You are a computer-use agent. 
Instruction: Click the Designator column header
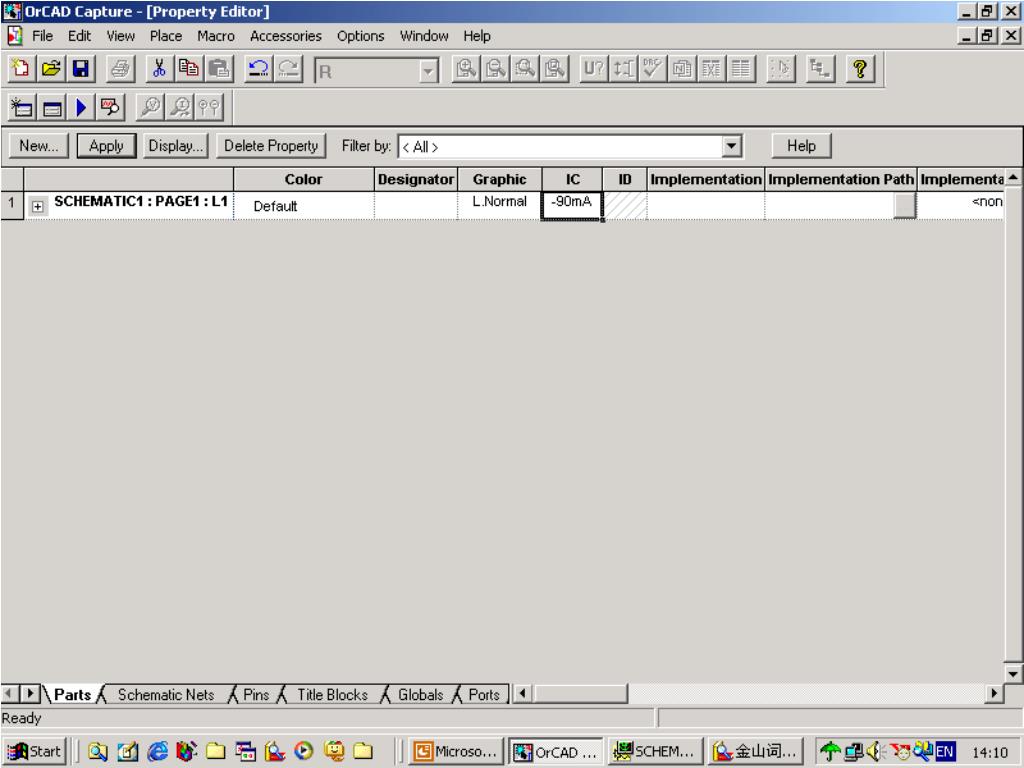416,180
